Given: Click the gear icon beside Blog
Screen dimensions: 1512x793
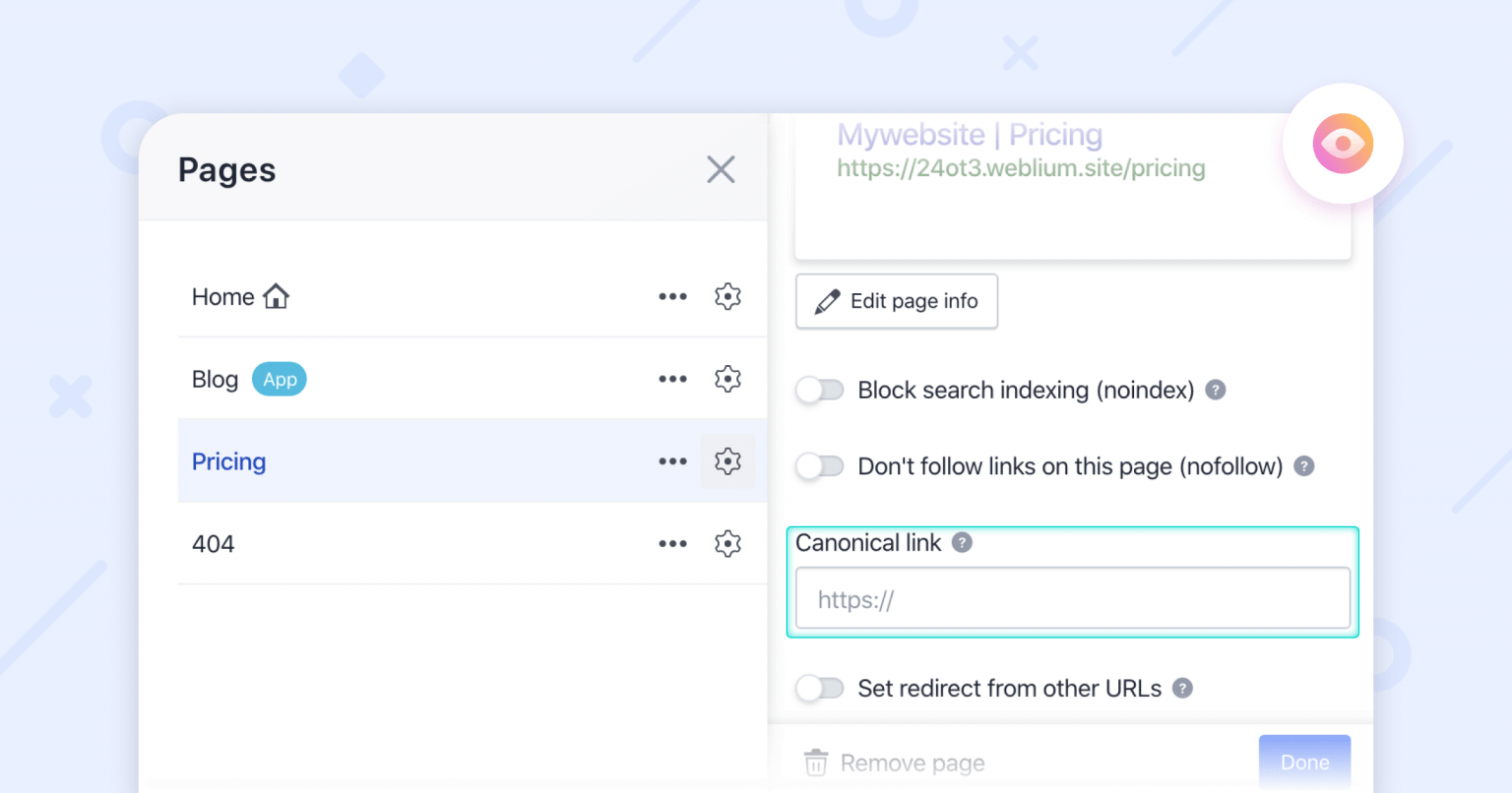Looking at the screenshot, I should 727,378.
